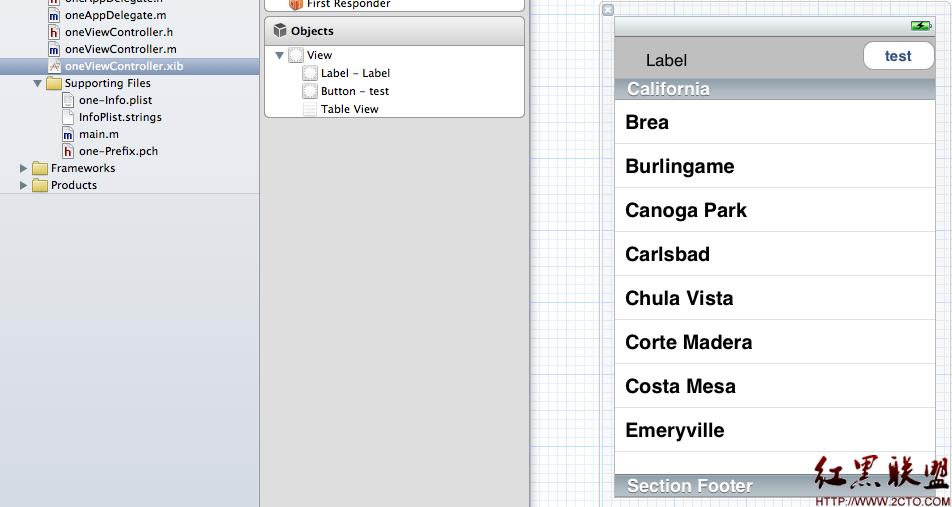The image size is (952, 507).
Task: Click the Button - test object icon
Action: (x=310, y=91)
